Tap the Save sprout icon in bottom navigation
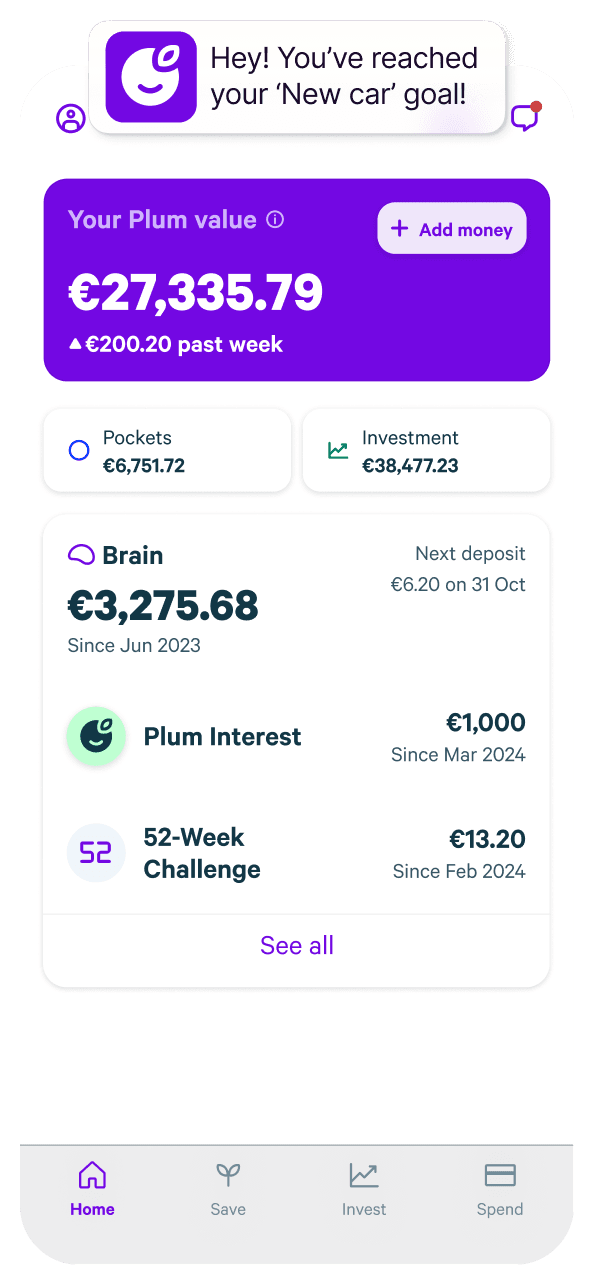This screenshot has height=1285, width=594. pos(228,1175)
